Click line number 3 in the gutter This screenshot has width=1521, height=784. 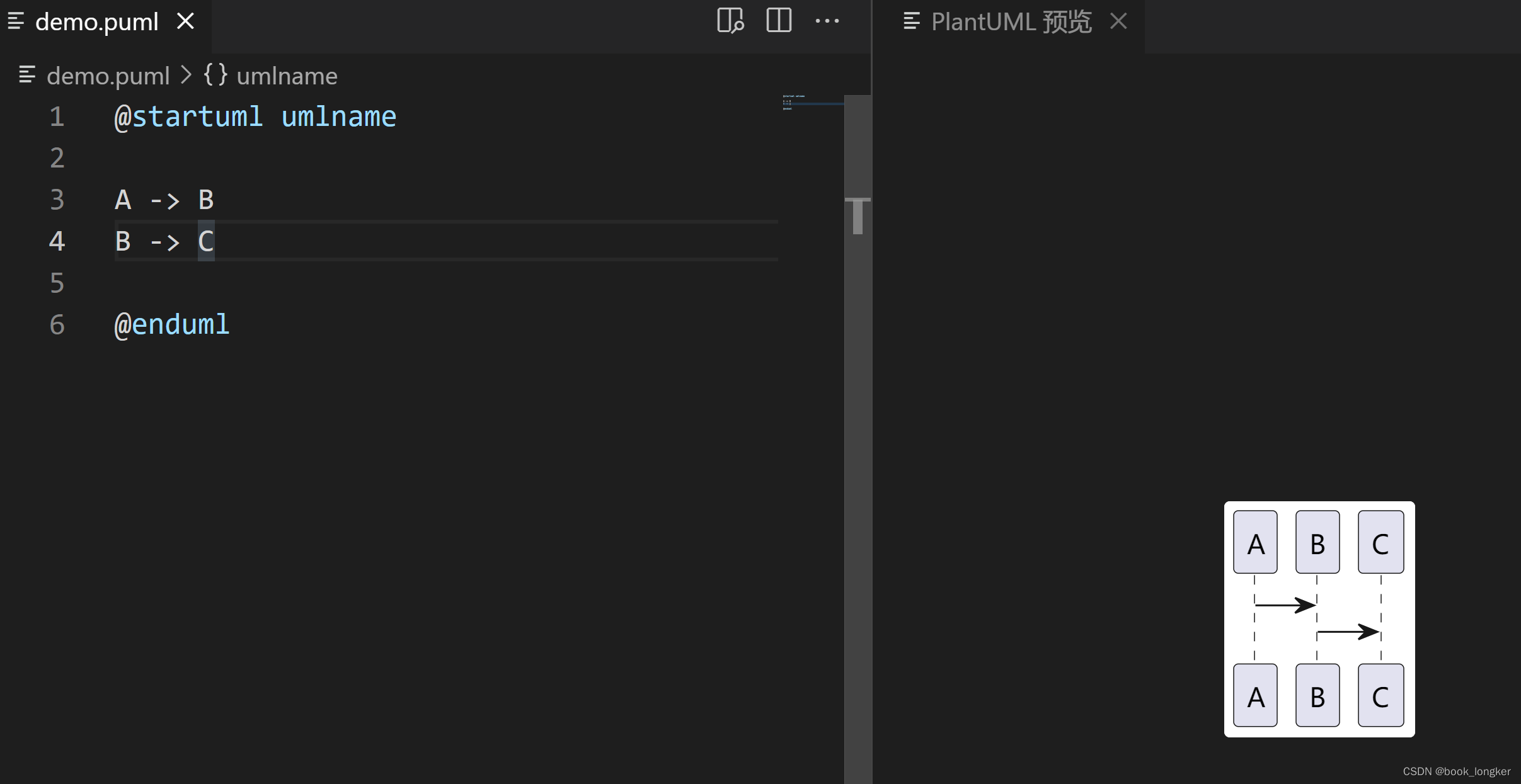pyautogui.click(x=57, y=200)
